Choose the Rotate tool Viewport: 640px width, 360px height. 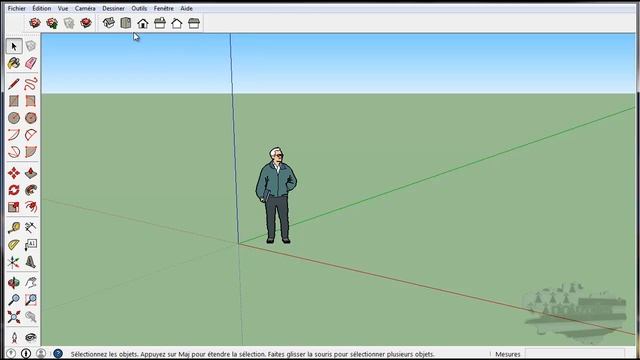14,190
